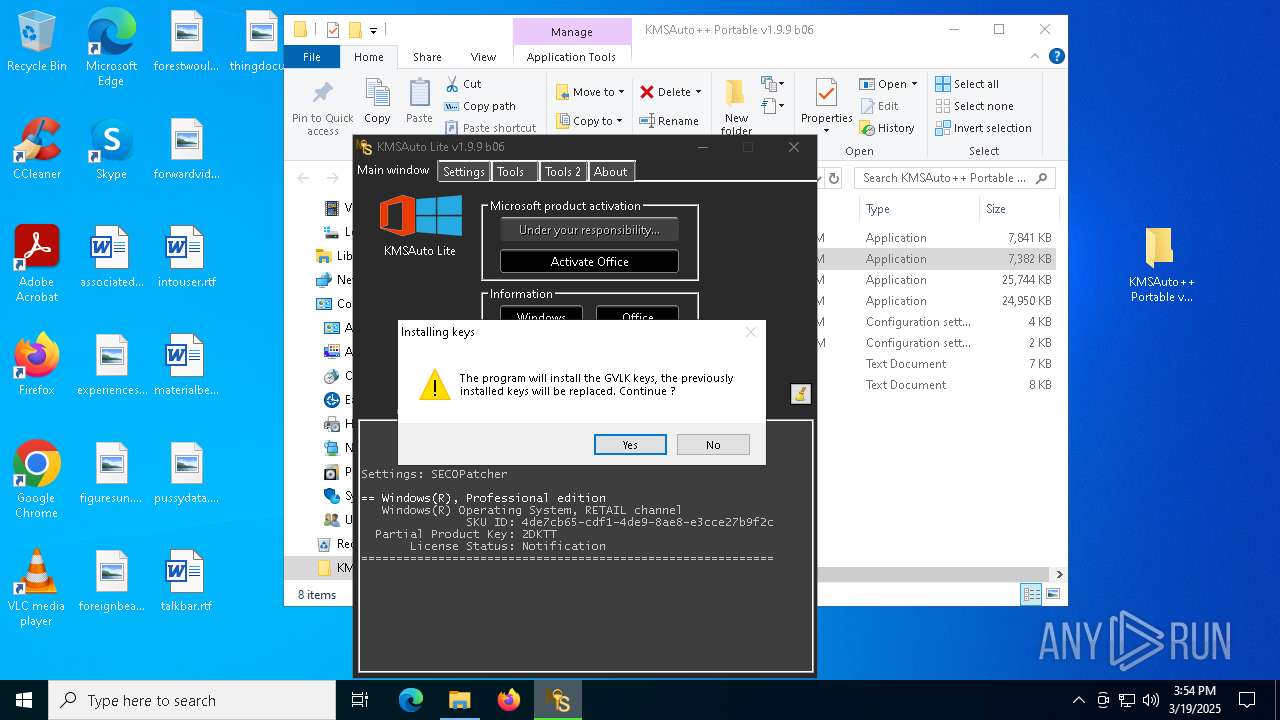Decline key installation with No button

point(713,445)
